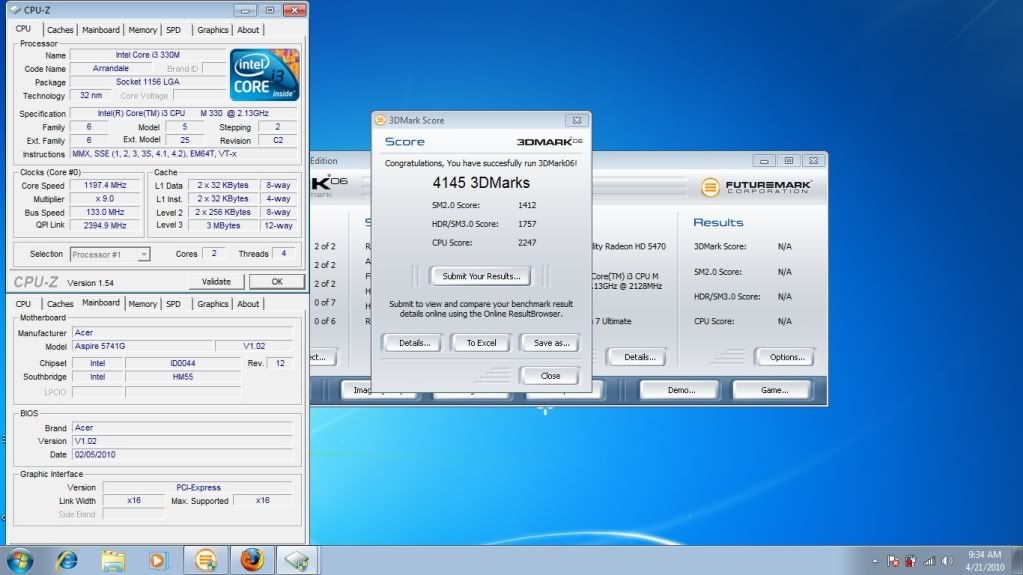Open About tab in CPU-Z processor window
The height and width of the screenshot is (575, 1023).
(x=248, y=30)
